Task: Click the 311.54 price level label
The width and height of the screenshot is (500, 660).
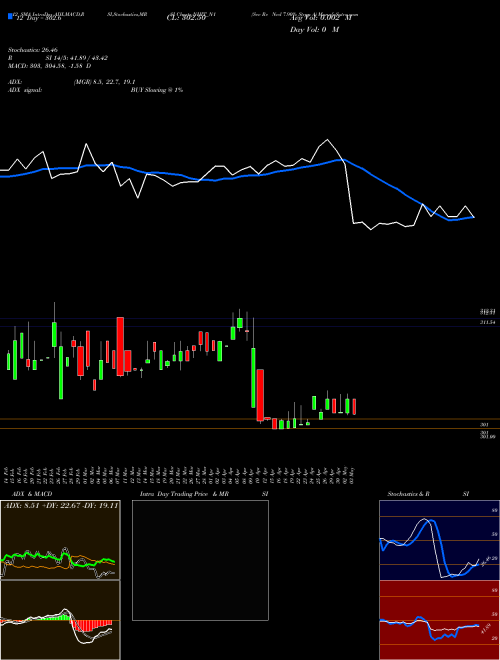Action: pyautogui.click(x=487, y=322)
